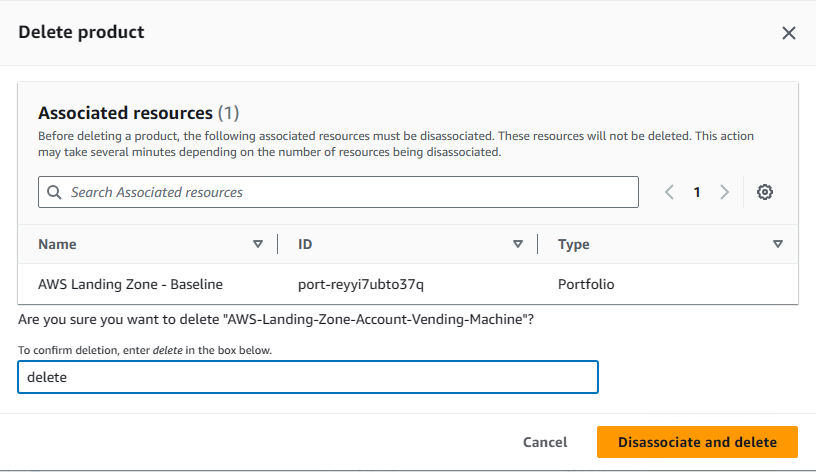Viewport: 816px width, 472px height.
Task: Toggle ID column sort arrow
Action: 518,244
